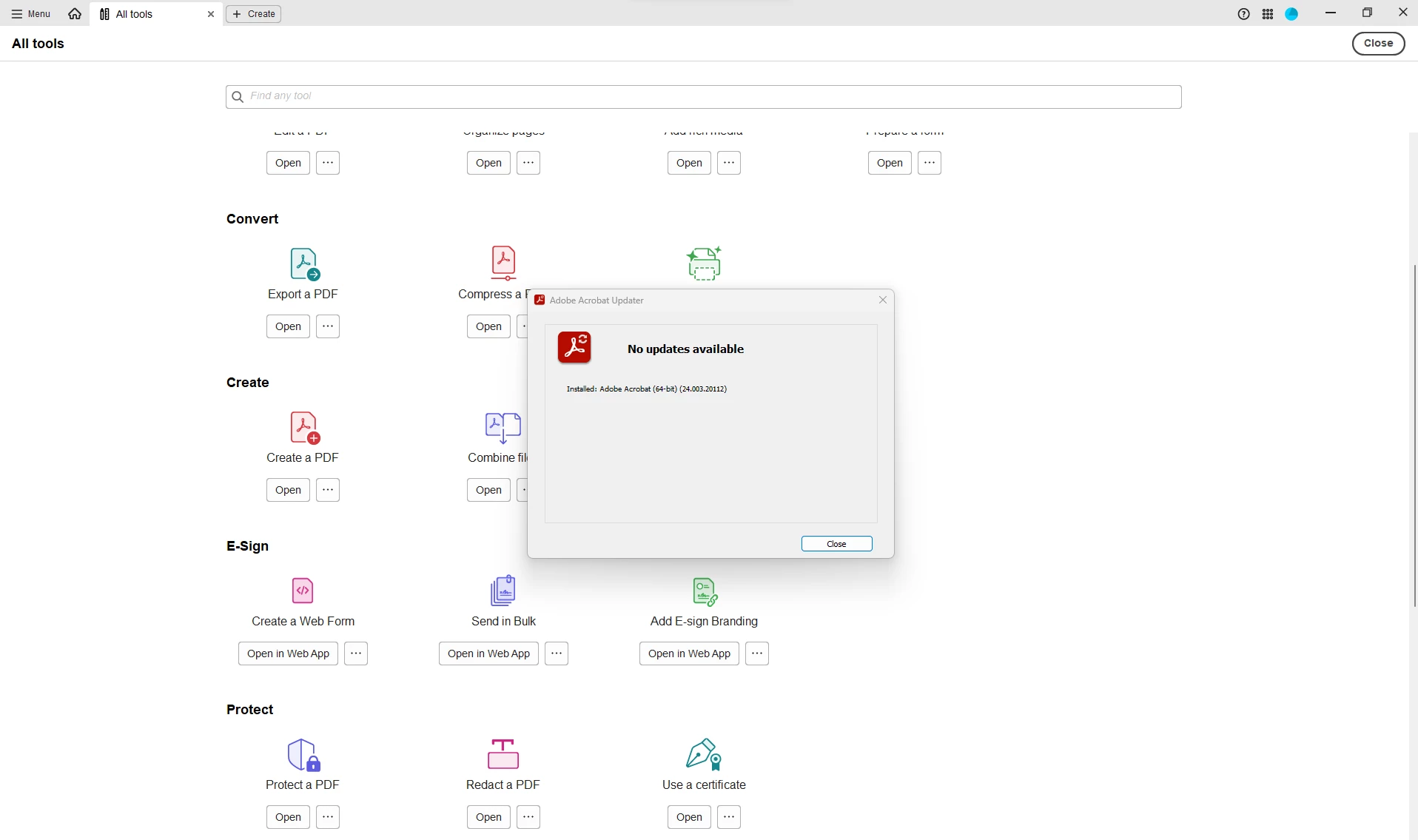Click the Use a certificate pen icon
The width and height of the screenshot is (1418, 840).
click(x=704, y=754)
